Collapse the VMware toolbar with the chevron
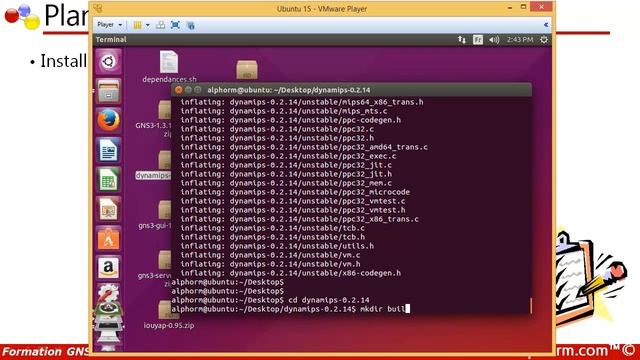Image resolution: width=640 pixels, height=360 pixels. coord(546,25)
